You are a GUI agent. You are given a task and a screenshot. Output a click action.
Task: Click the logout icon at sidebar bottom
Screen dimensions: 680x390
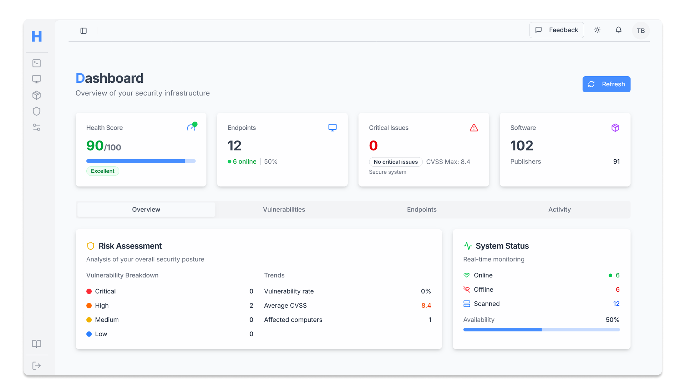[x=36, y=366]
